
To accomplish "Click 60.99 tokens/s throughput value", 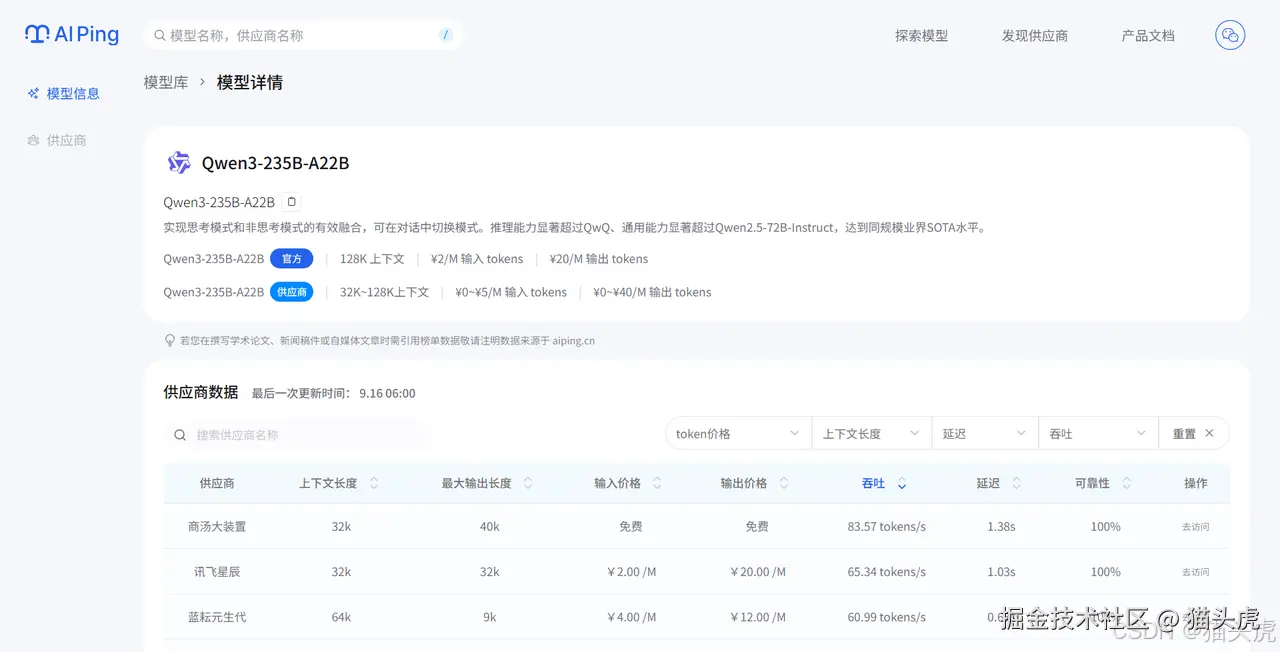I will pyautogui.click(x=886, y=617).
